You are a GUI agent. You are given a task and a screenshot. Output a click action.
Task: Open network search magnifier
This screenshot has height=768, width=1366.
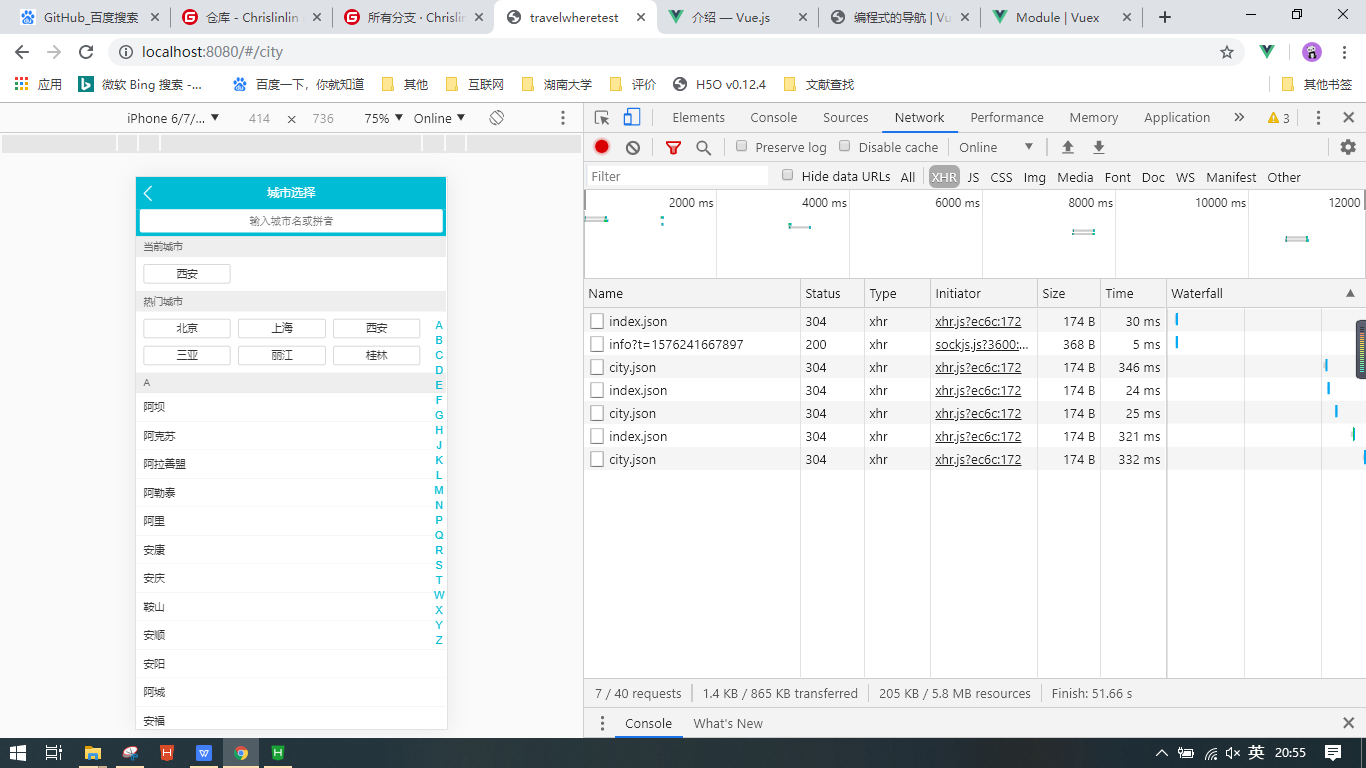704,147
